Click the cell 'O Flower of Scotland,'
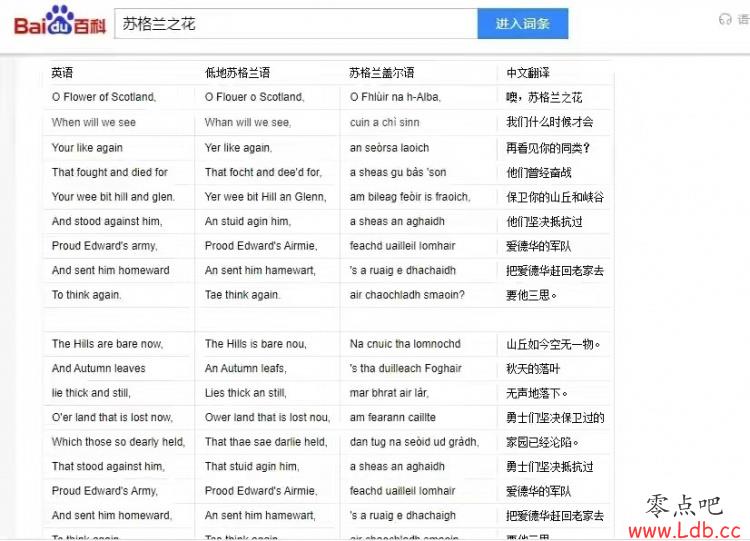This screenshot has height=541, width=750. (x=104, y=97)
